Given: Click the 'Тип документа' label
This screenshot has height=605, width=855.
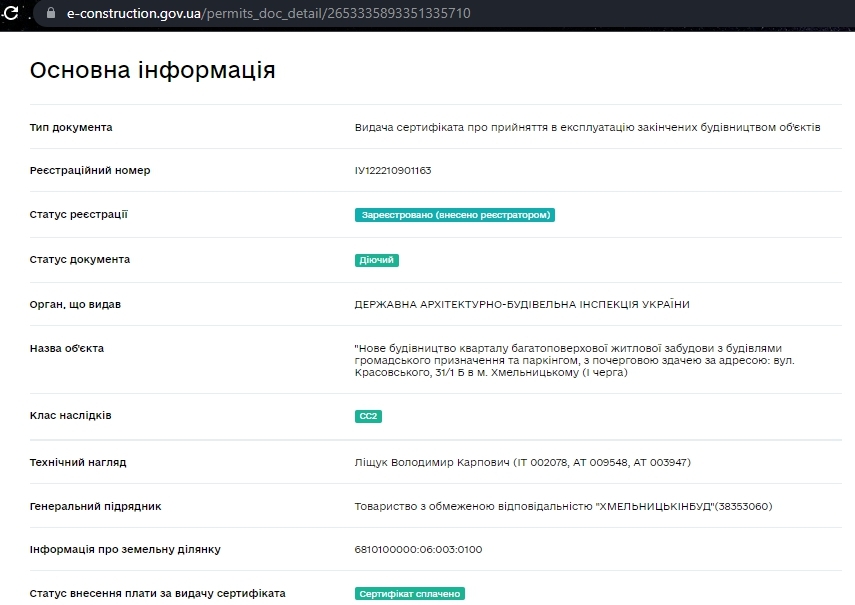Looking at the screenshot, I should coord(71,128).
